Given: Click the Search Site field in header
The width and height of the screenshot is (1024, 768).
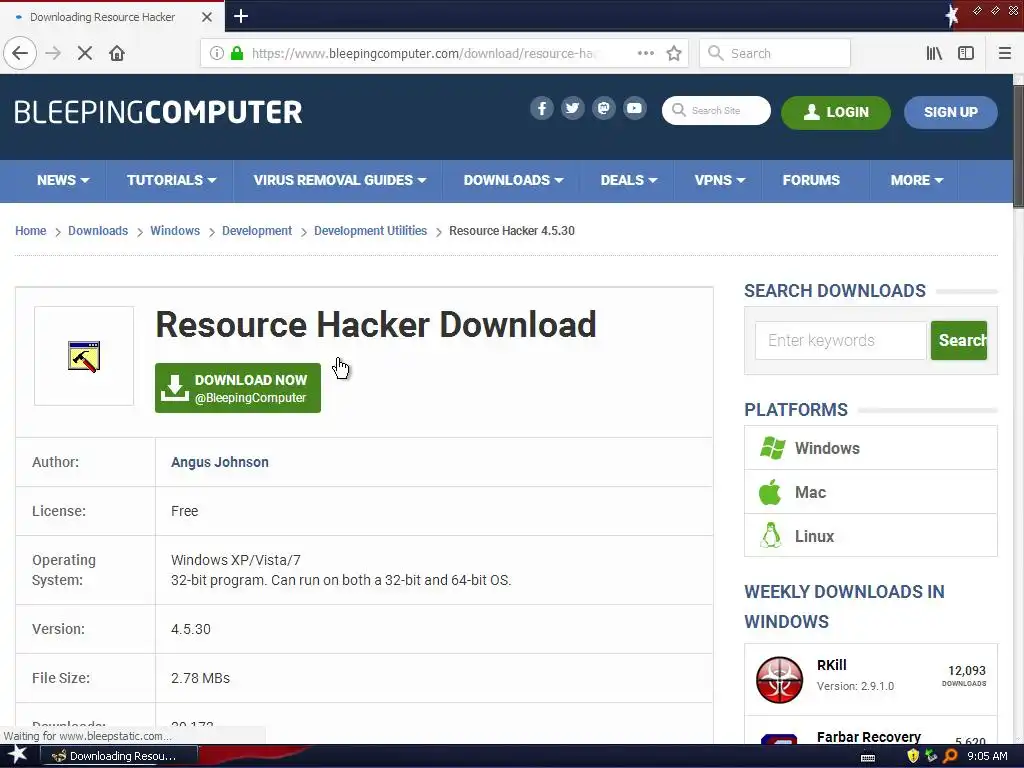Looking at the screenshot, I should 716,110.
